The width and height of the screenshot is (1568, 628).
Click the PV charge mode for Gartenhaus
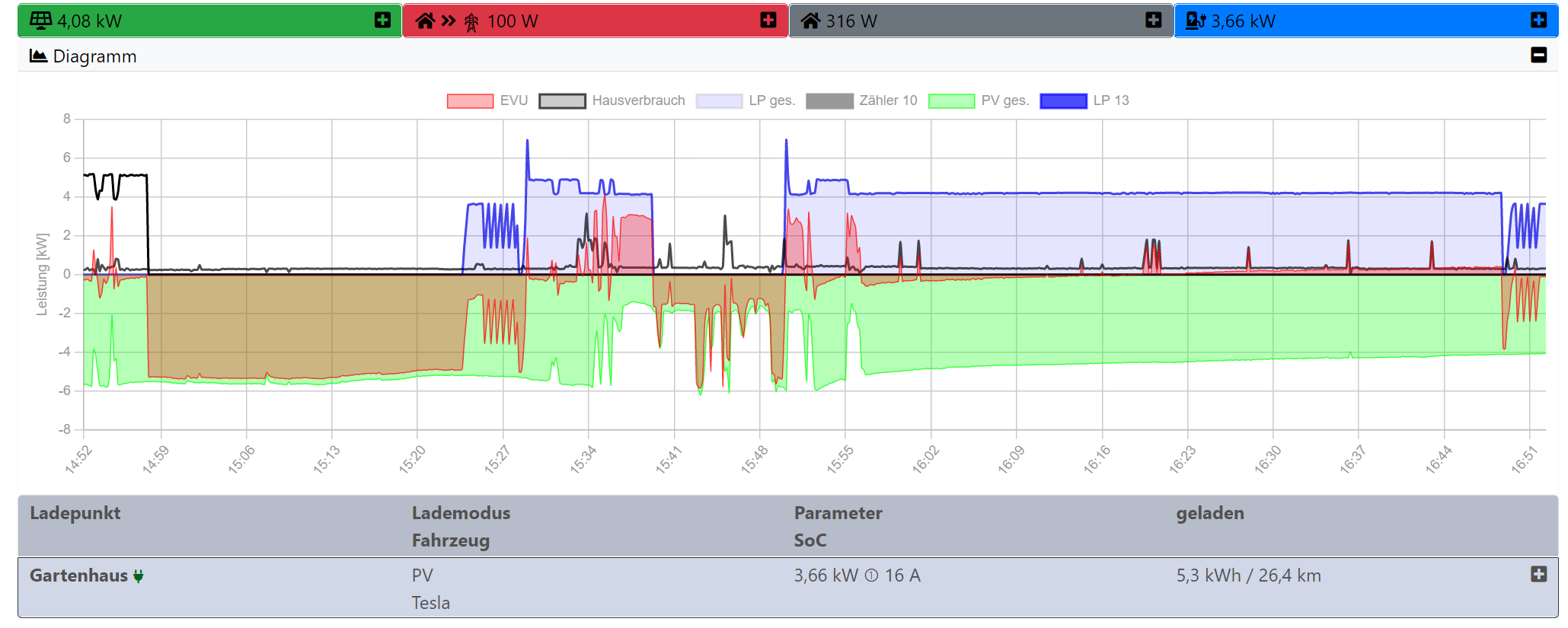(x=422, y=575)
